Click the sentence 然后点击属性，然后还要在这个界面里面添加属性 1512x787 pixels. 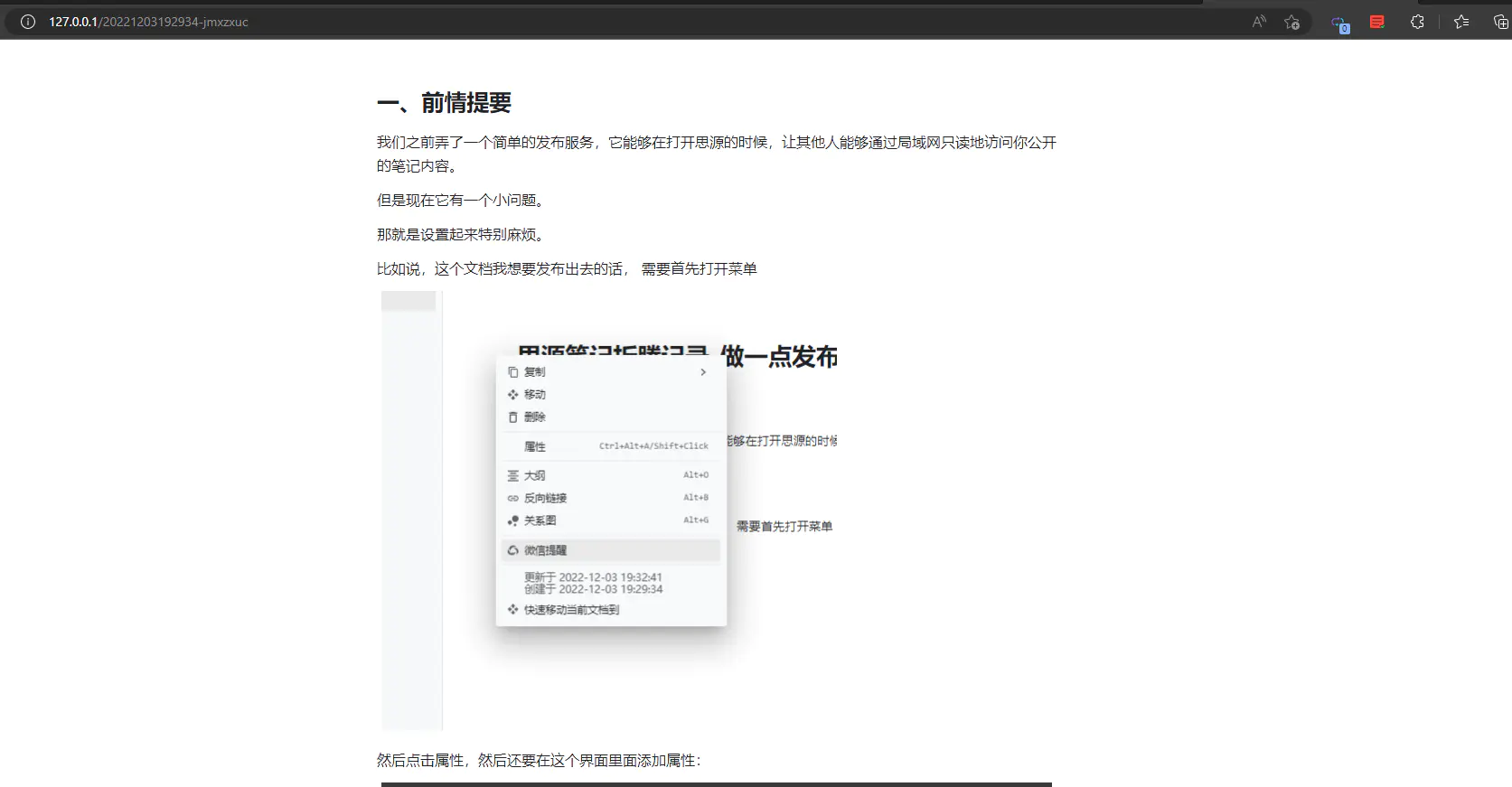point(539,761)
